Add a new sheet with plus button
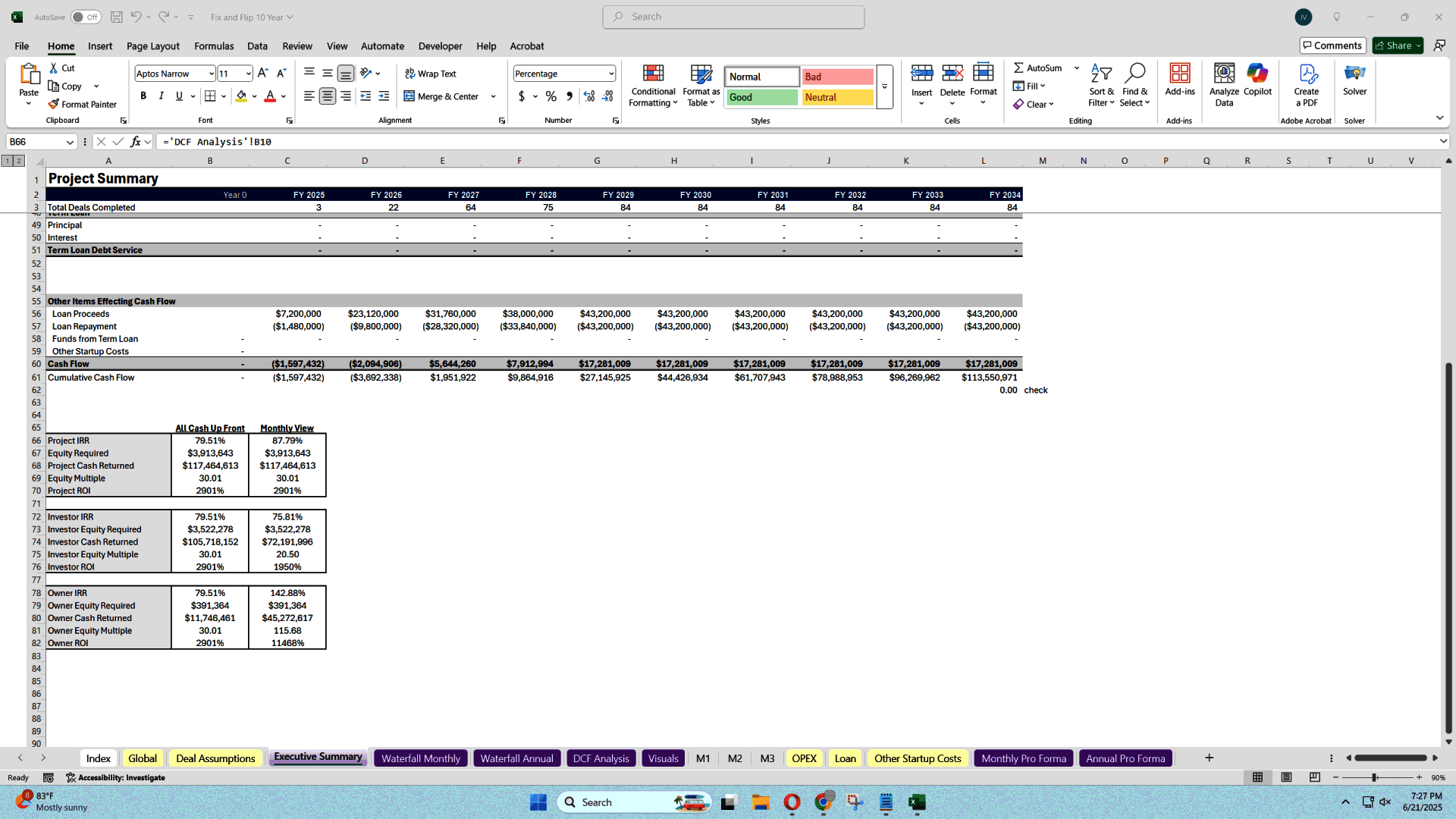The image size is (1456, 819). [x=1209, y=758]
